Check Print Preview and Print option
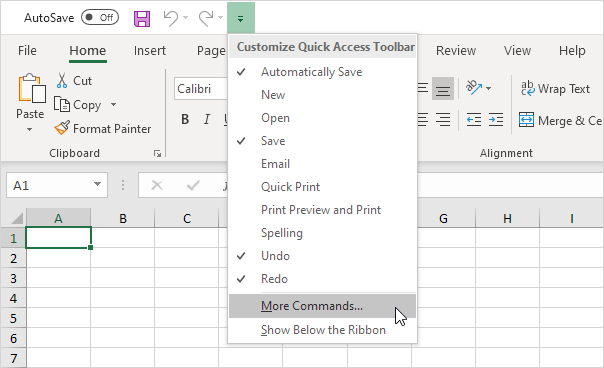604x368 pixels. (x=322, y=210)
